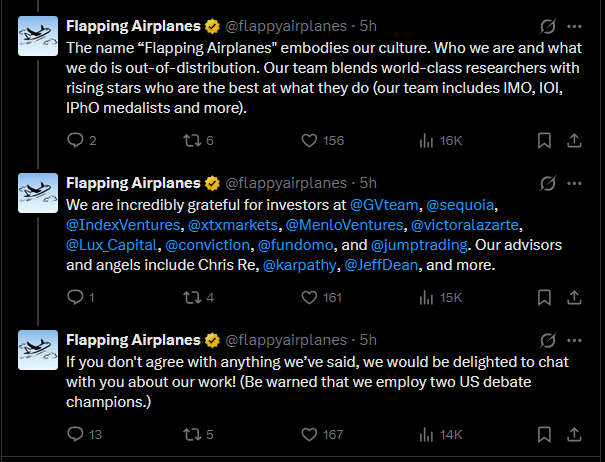Open three-dot menu on debate champions tweet

(574, 339)
